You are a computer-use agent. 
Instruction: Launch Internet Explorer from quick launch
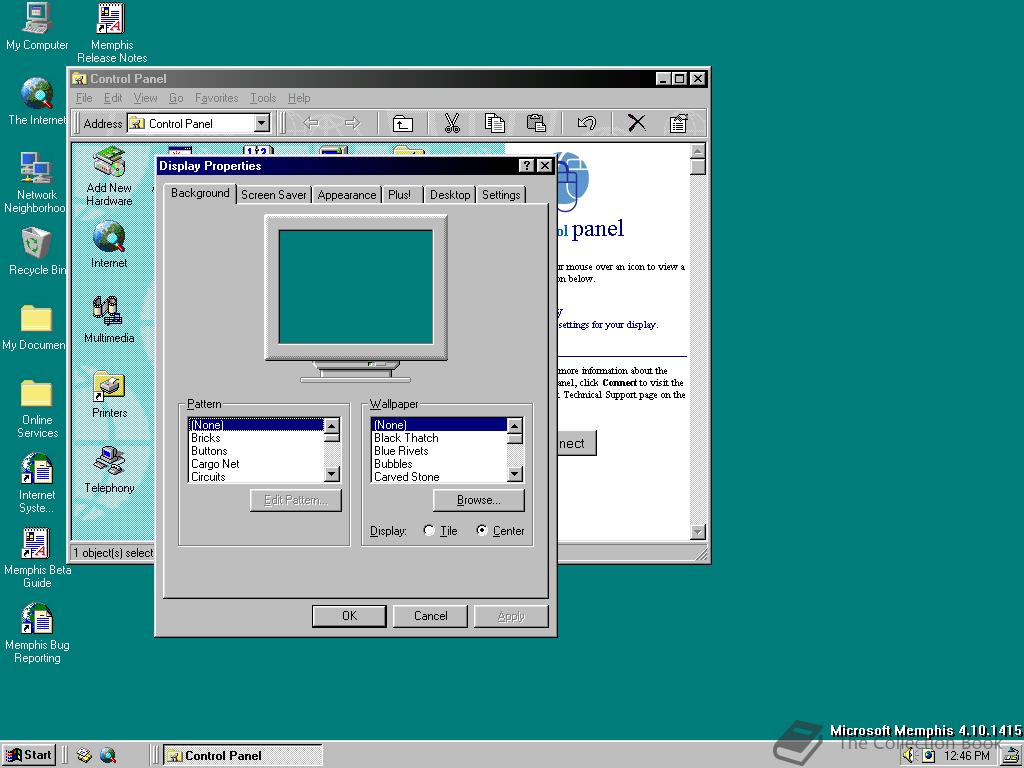[x=108, y=756]
